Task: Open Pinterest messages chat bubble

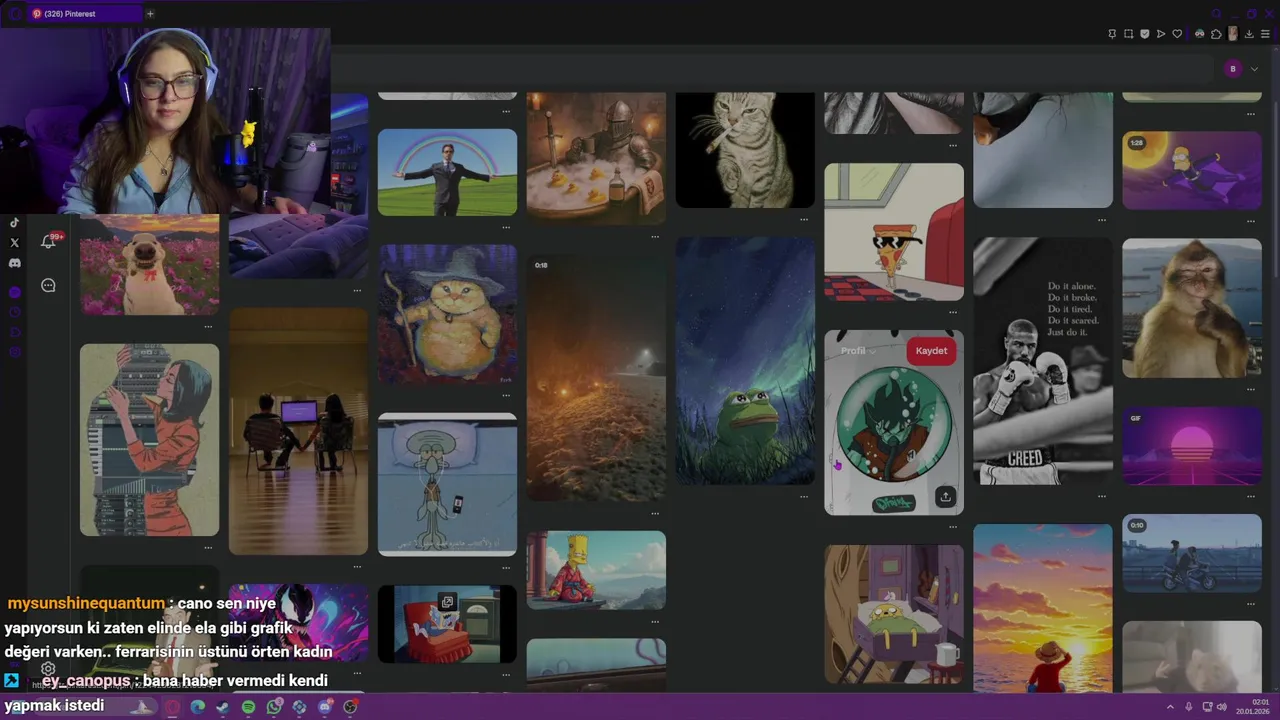Action: [48, 285]
